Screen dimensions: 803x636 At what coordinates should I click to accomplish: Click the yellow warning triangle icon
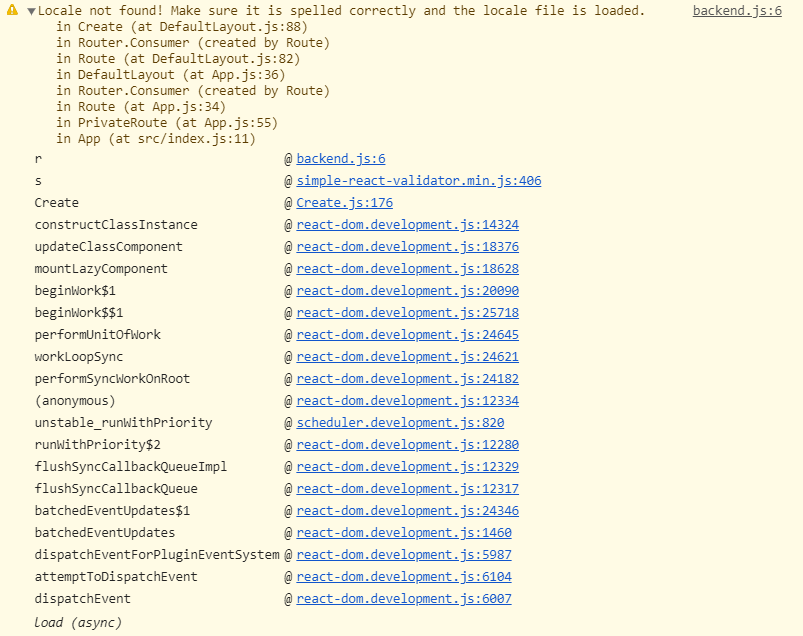click(x=11, y=10)
